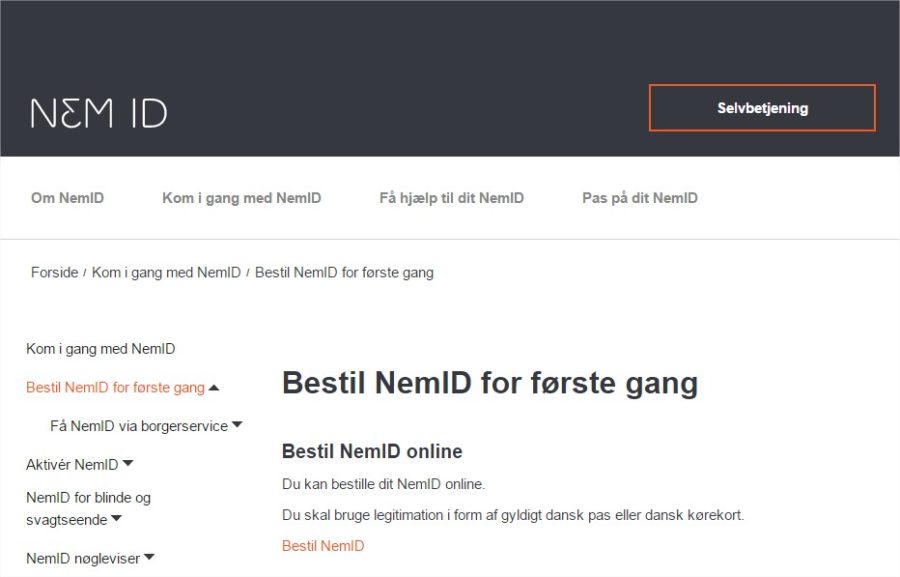Expand the Få NemID via borgerservice section
This screenshot has width=900, height=577.
236,425
